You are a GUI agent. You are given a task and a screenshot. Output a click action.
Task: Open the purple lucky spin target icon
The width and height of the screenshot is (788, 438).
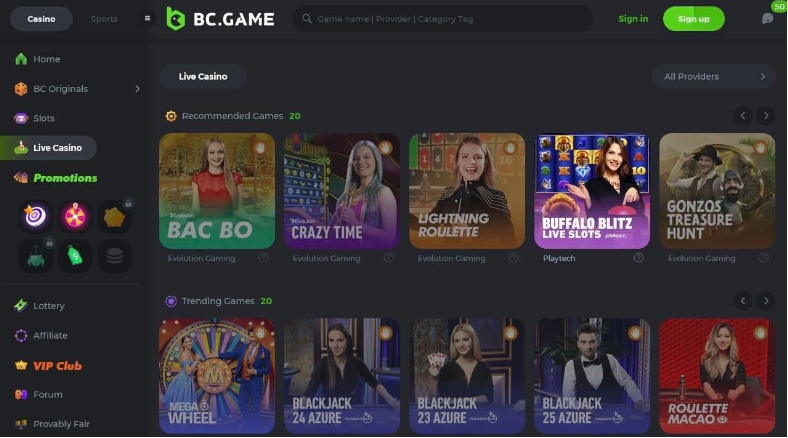35,216
